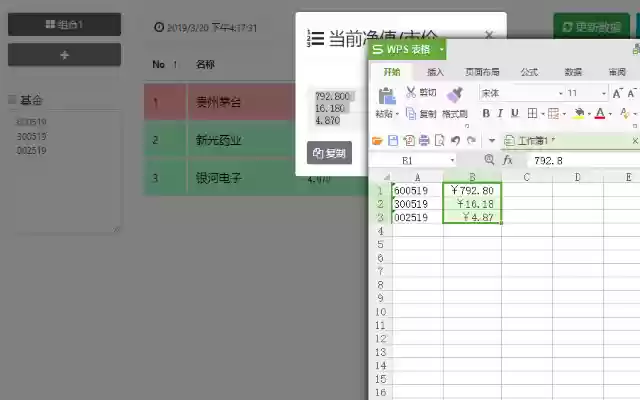Switch to the 页面布局 ribbon tab
Screen dimensions: 640x400
click(x=482, y=72)
